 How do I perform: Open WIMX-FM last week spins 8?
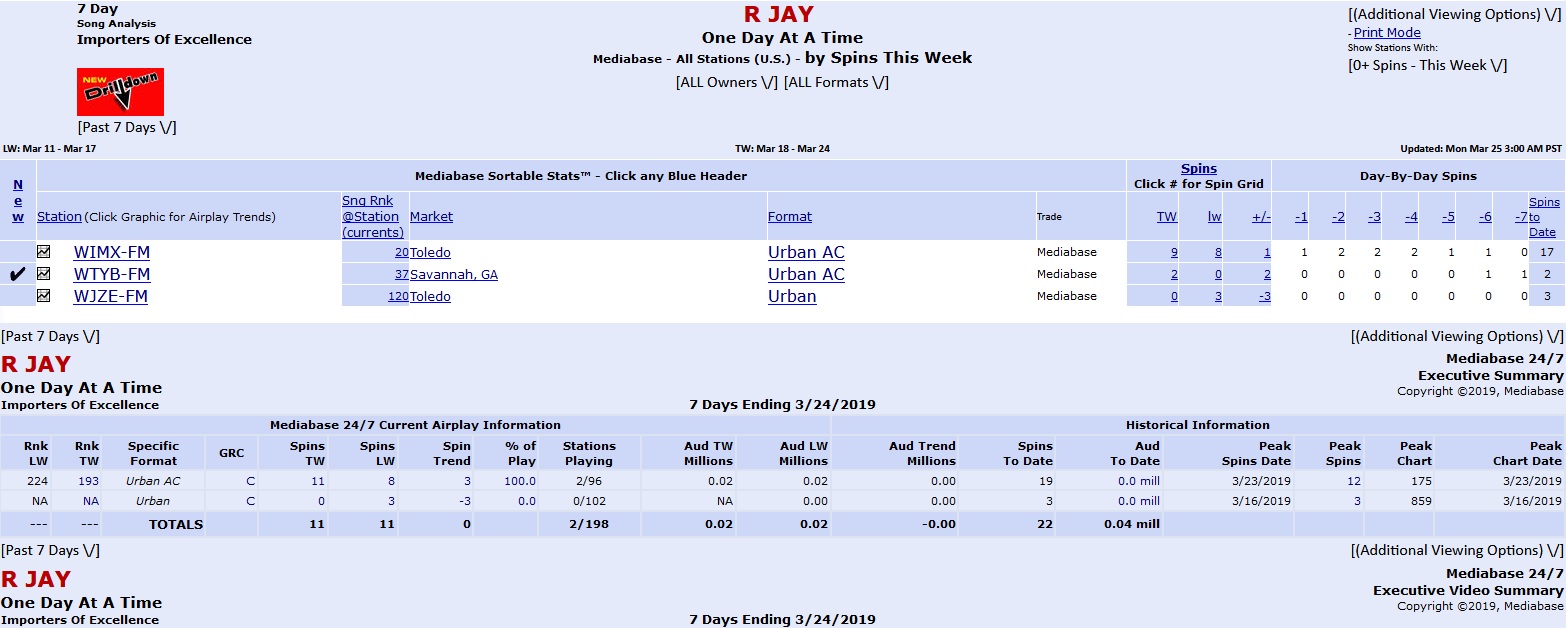tap(1218, 253)
